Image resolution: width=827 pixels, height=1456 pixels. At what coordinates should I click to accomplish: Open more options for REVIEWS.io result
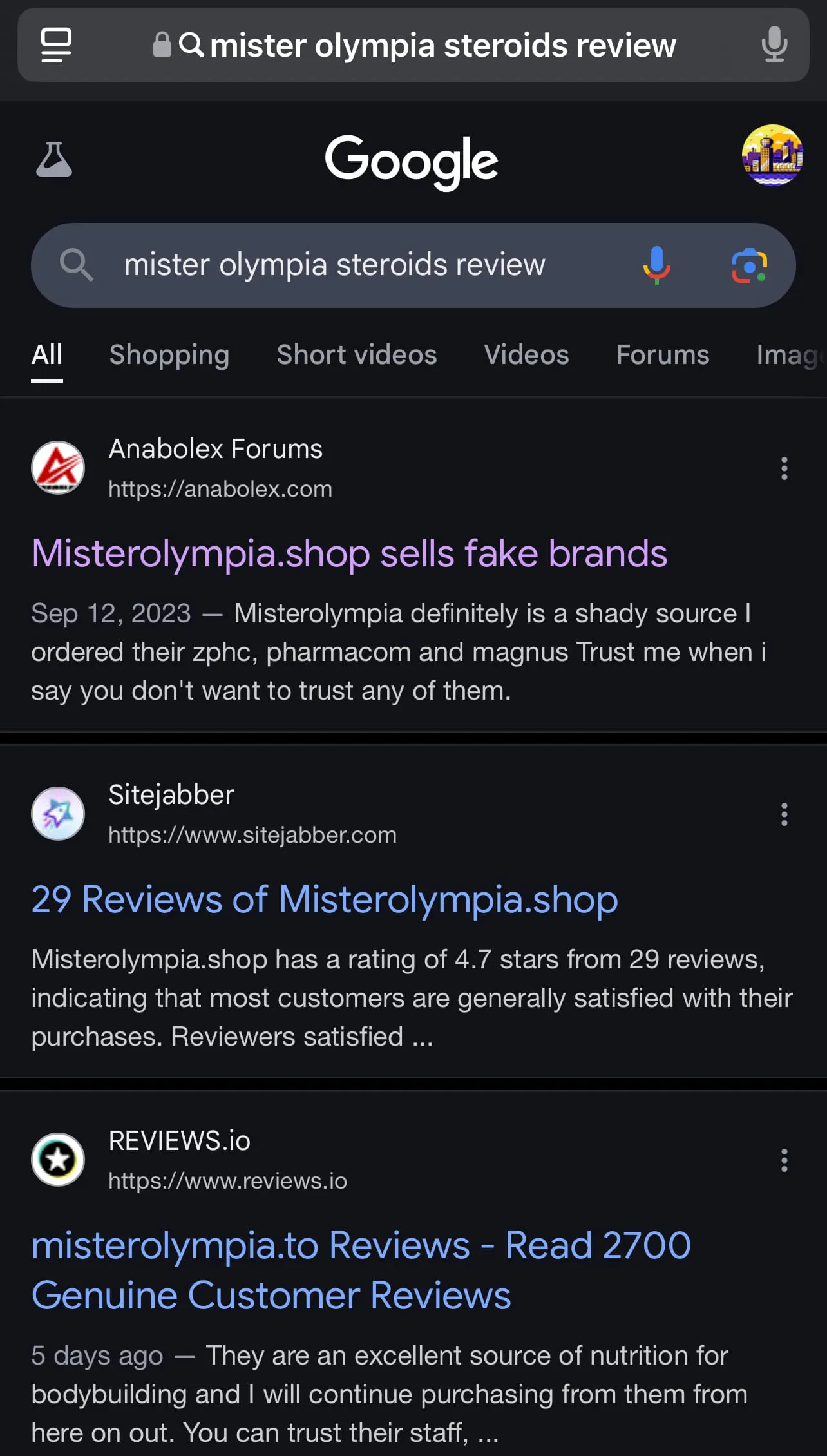[784, 1160]
